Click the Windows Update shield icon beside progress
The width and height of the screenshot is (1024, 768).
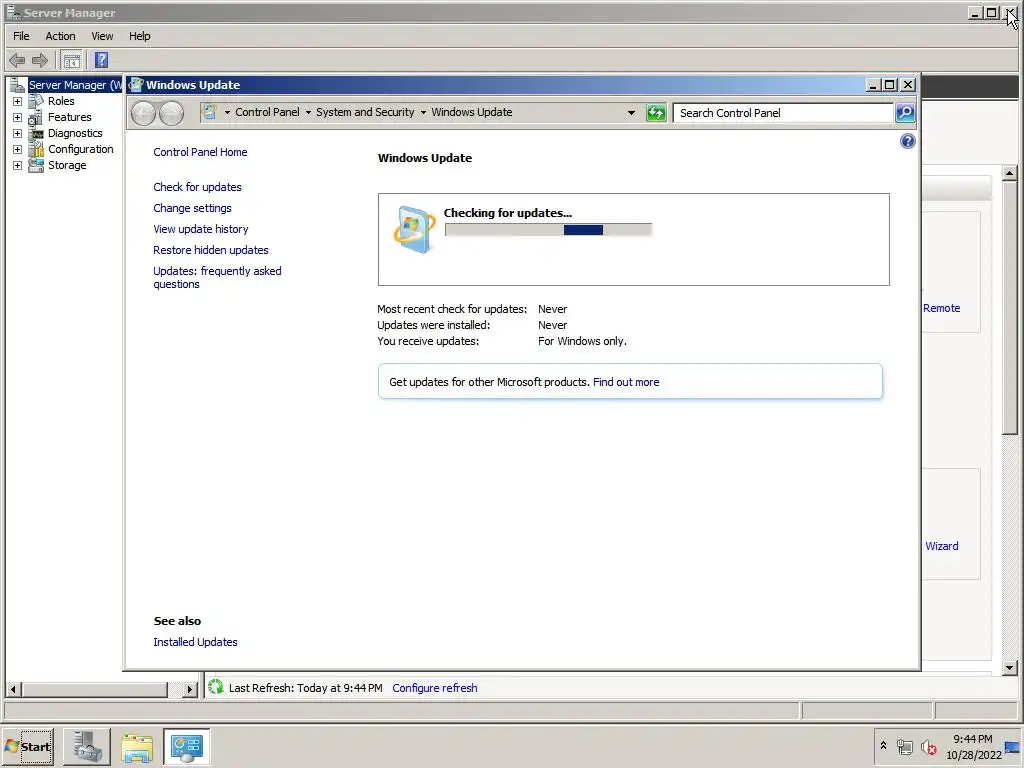pos(414,229)
